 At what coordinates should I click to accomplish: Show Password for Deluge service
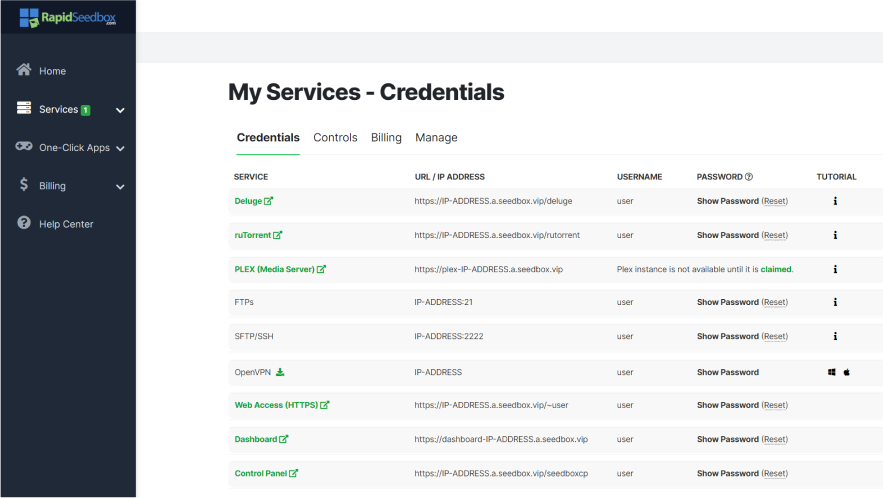tap(727, 201)
